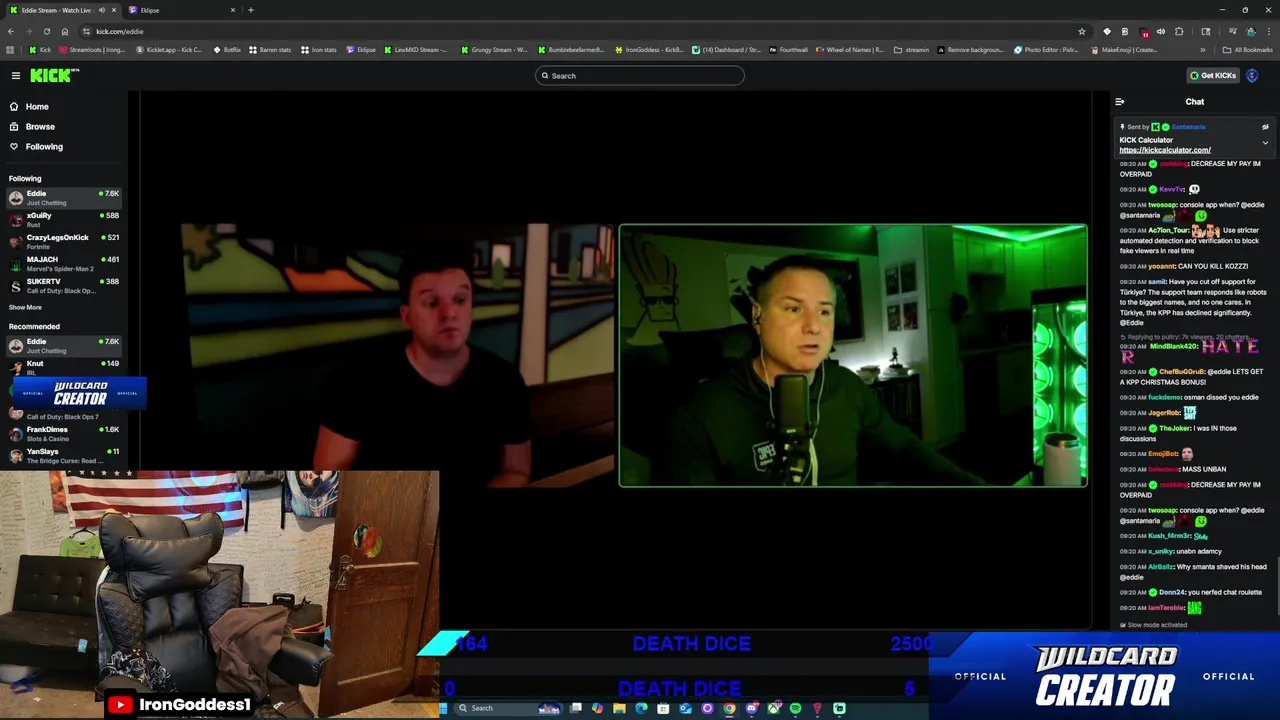This screenshot has width=1280, height=720.
Task: Click Donn24 username in chat
Action: pyautogui.click(x=1171, y=592)
